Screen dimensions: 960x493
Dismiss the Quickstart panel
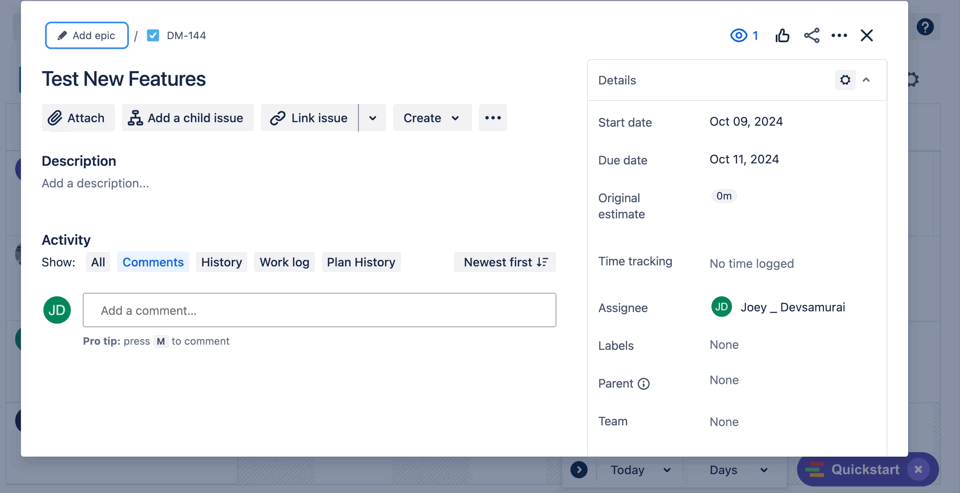pyautogui.click(x=918, y=469)
